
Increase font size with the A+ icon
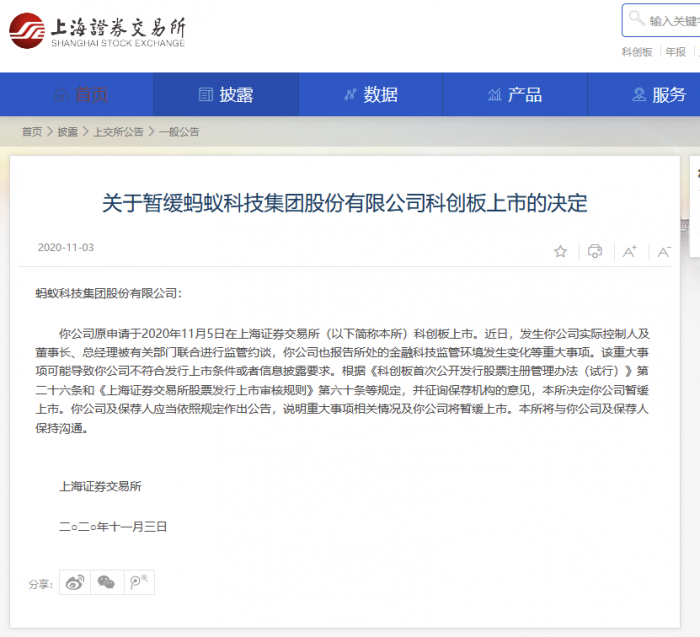(629, 252)
